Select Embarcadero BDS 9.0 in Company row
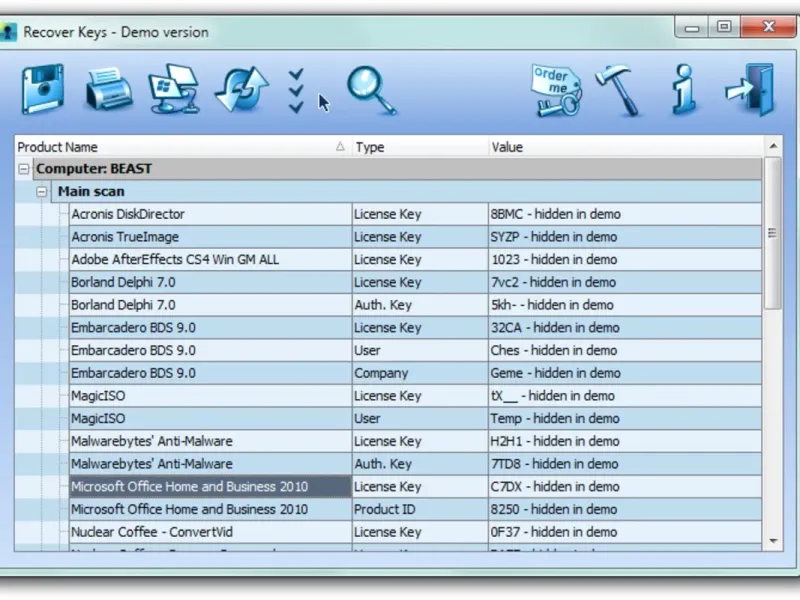Image resolution: width=800 pixels, height=600 pixels. 133,373
